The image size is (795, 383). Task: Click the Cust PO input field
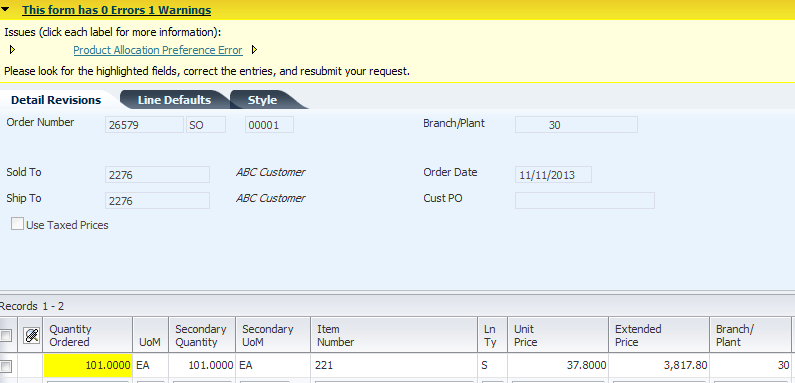(585, 200)
